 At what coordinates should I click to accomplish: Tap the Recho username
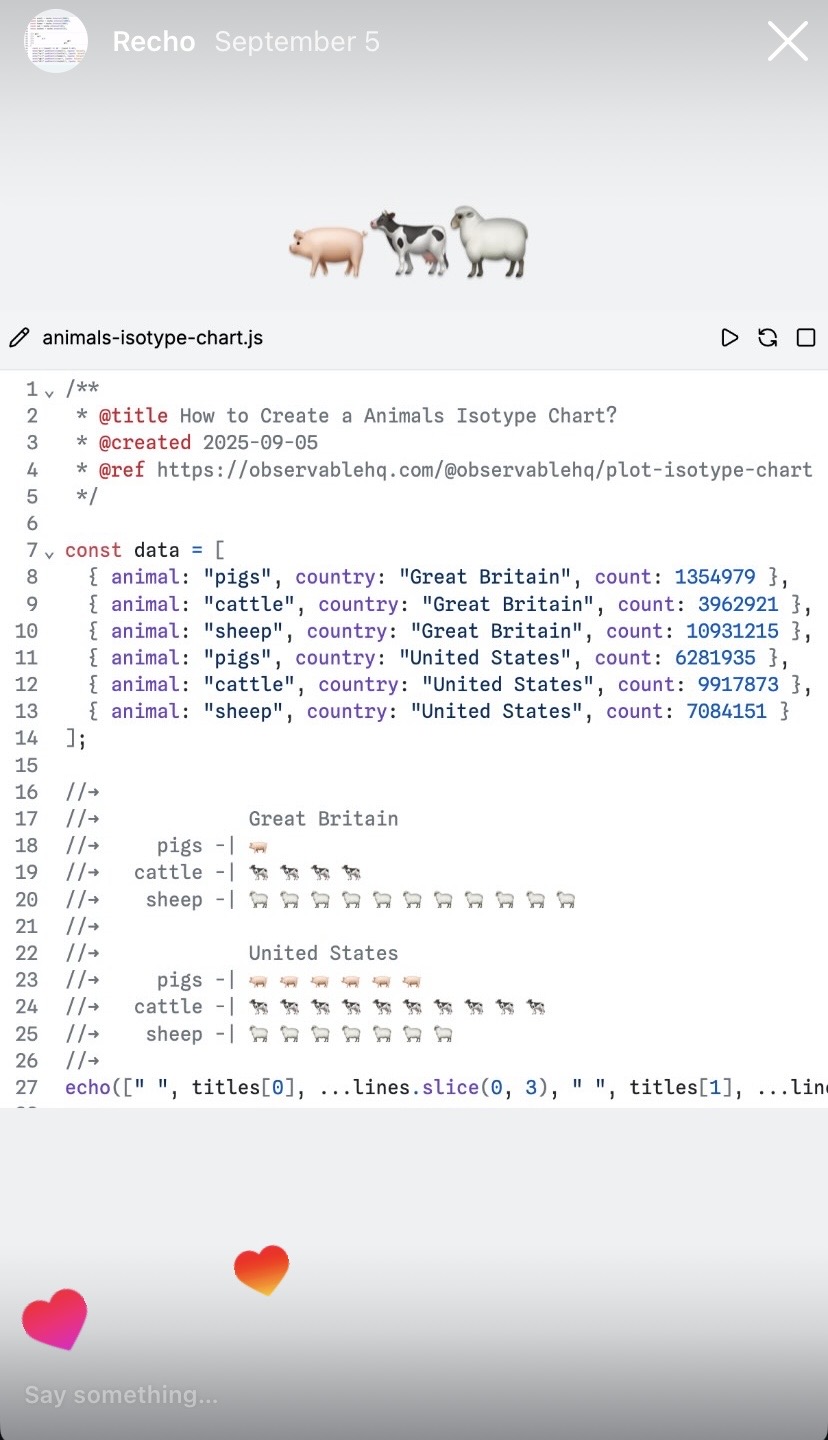coord(153,42)
